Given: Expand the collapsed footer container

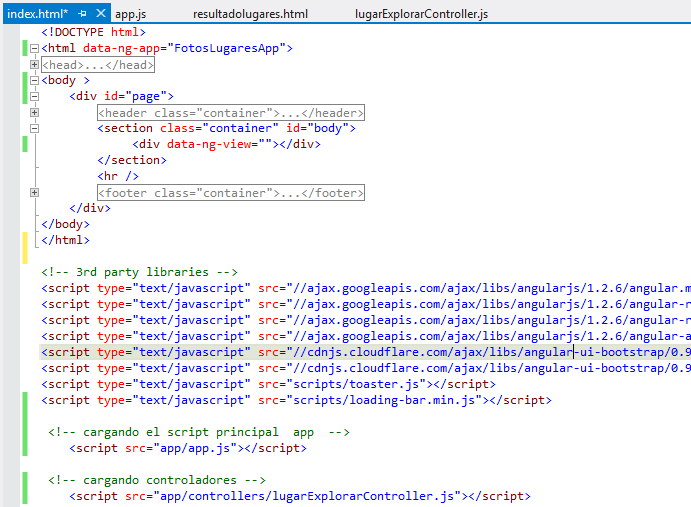Looking at the screenshot, I should point(34,193).
